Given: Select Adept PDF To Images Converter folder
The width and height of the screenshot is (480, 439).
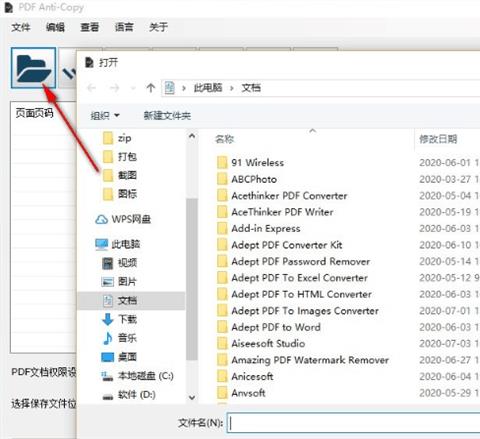Looking at the screenshot, I should point(298,311).
